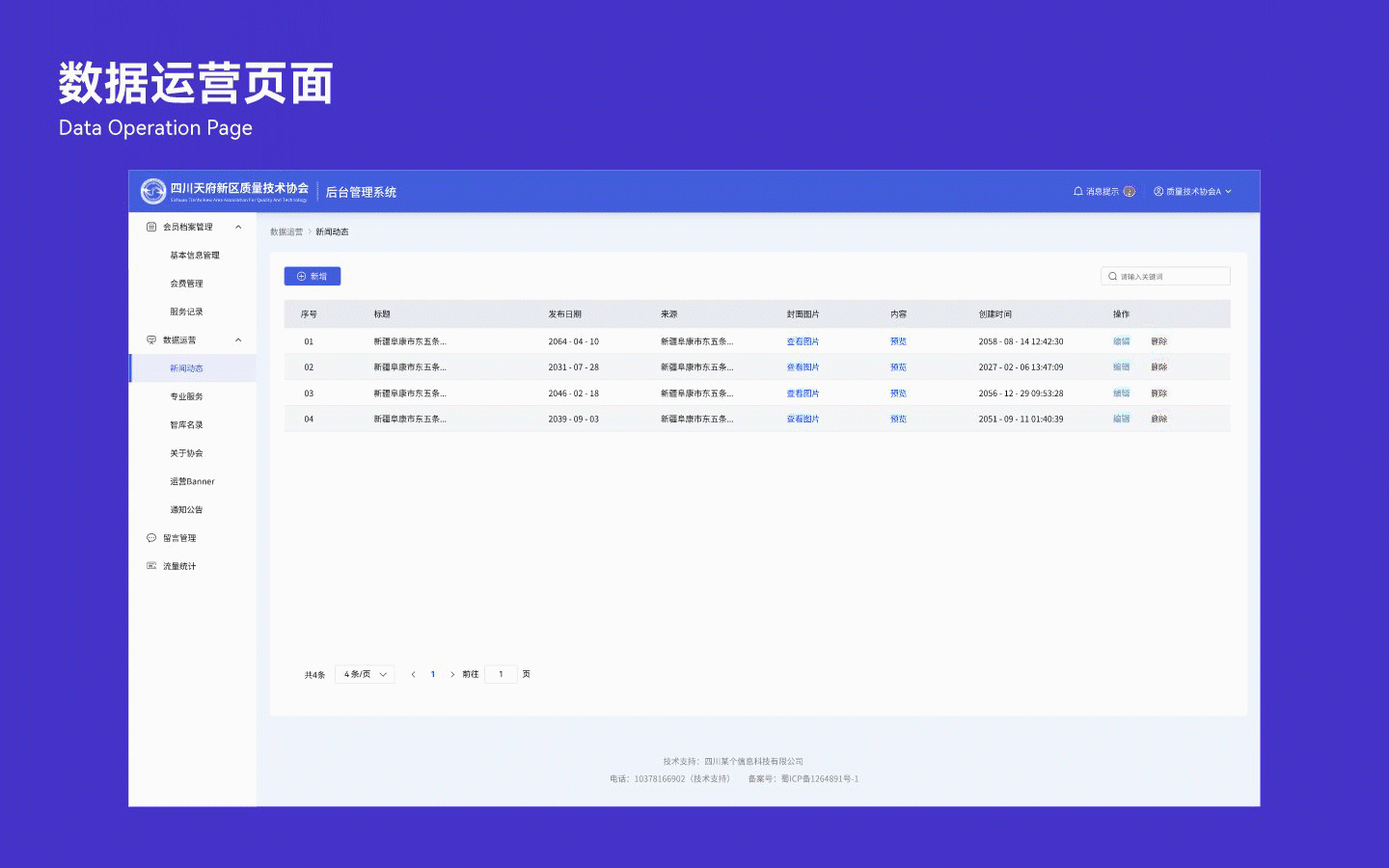This screenshot has height=868, width=1389.
Task: Open 关于协会 in the sidebar
Action: (187, 453)
